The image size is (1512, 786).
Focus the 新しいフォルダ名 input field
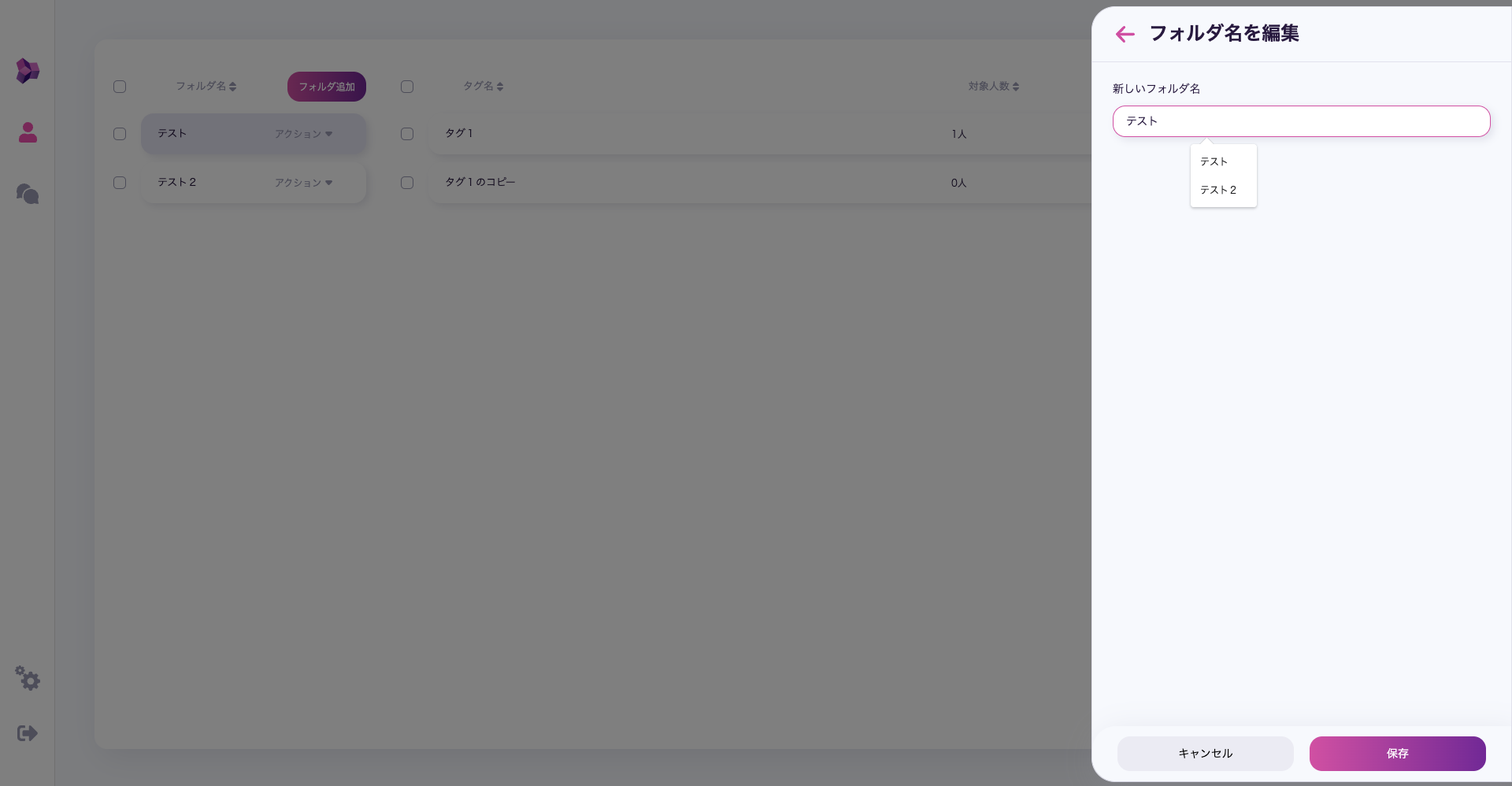pos(1301,121)
